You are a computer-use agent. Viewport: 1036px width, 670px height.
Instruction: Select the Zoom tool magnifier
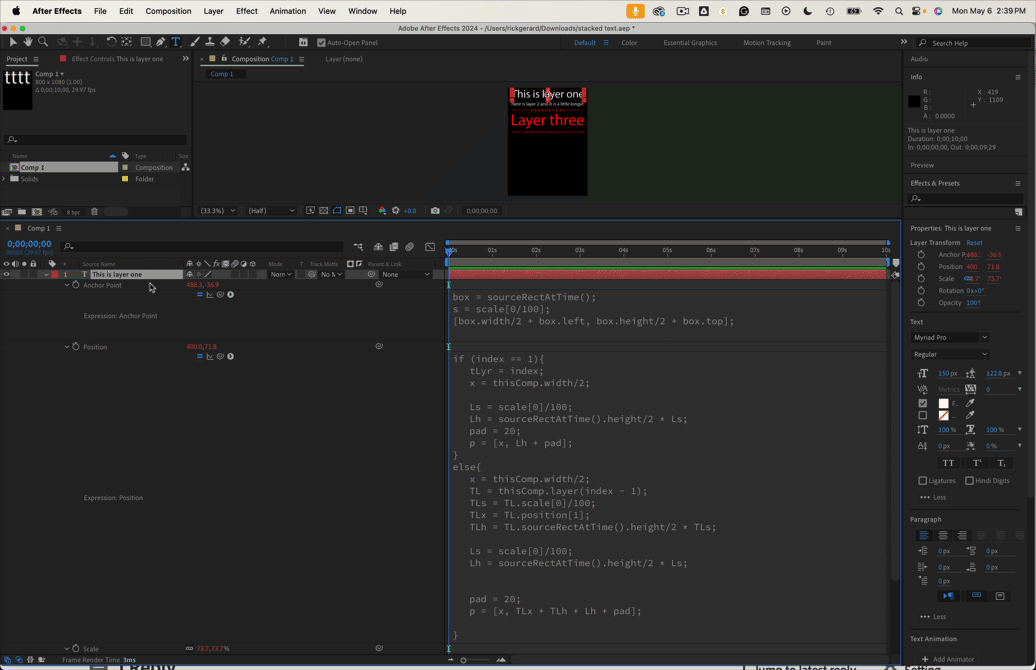pyautogui.click(x=43, y=42)
